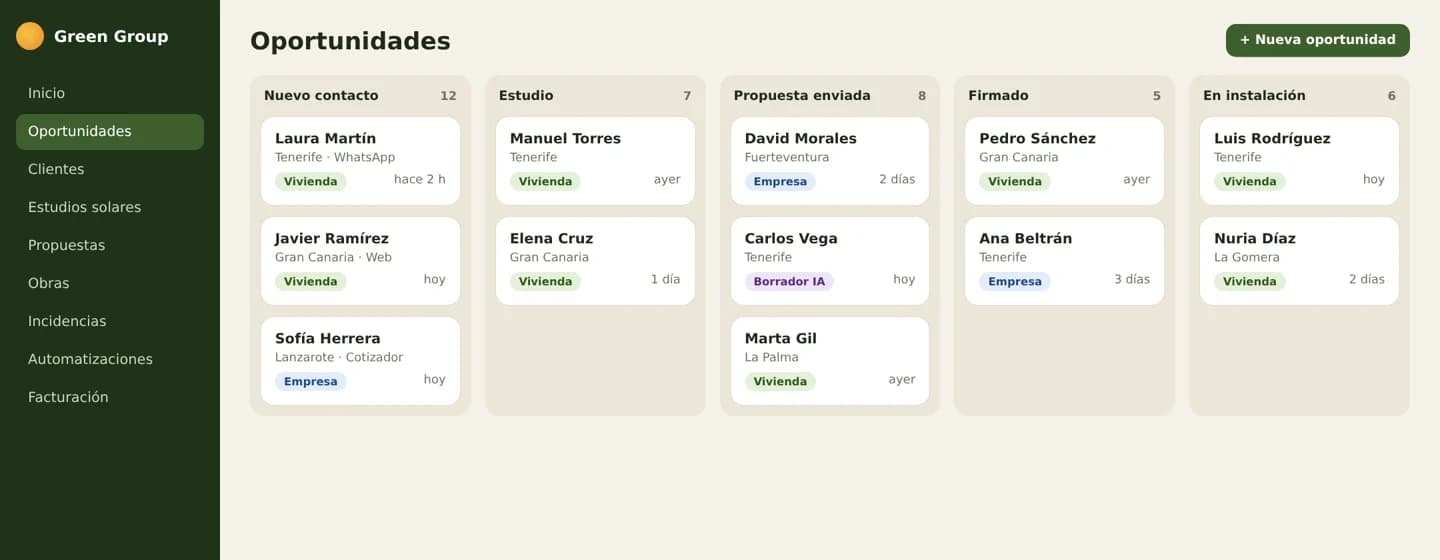Select Pedro Sánchez signed card

tap(1064, 161)
